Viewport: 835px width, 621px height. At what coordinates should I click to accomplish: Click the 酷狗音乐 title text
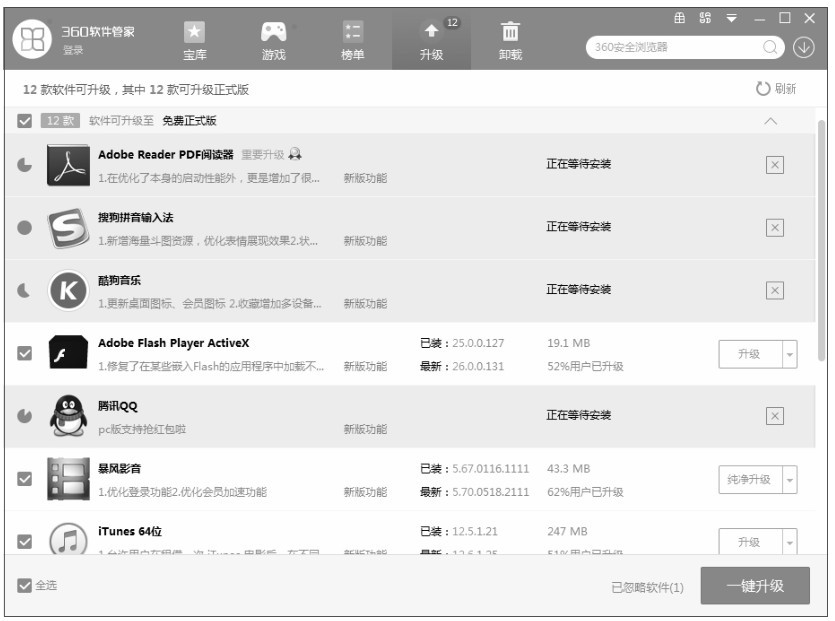[x=119, y=280]
